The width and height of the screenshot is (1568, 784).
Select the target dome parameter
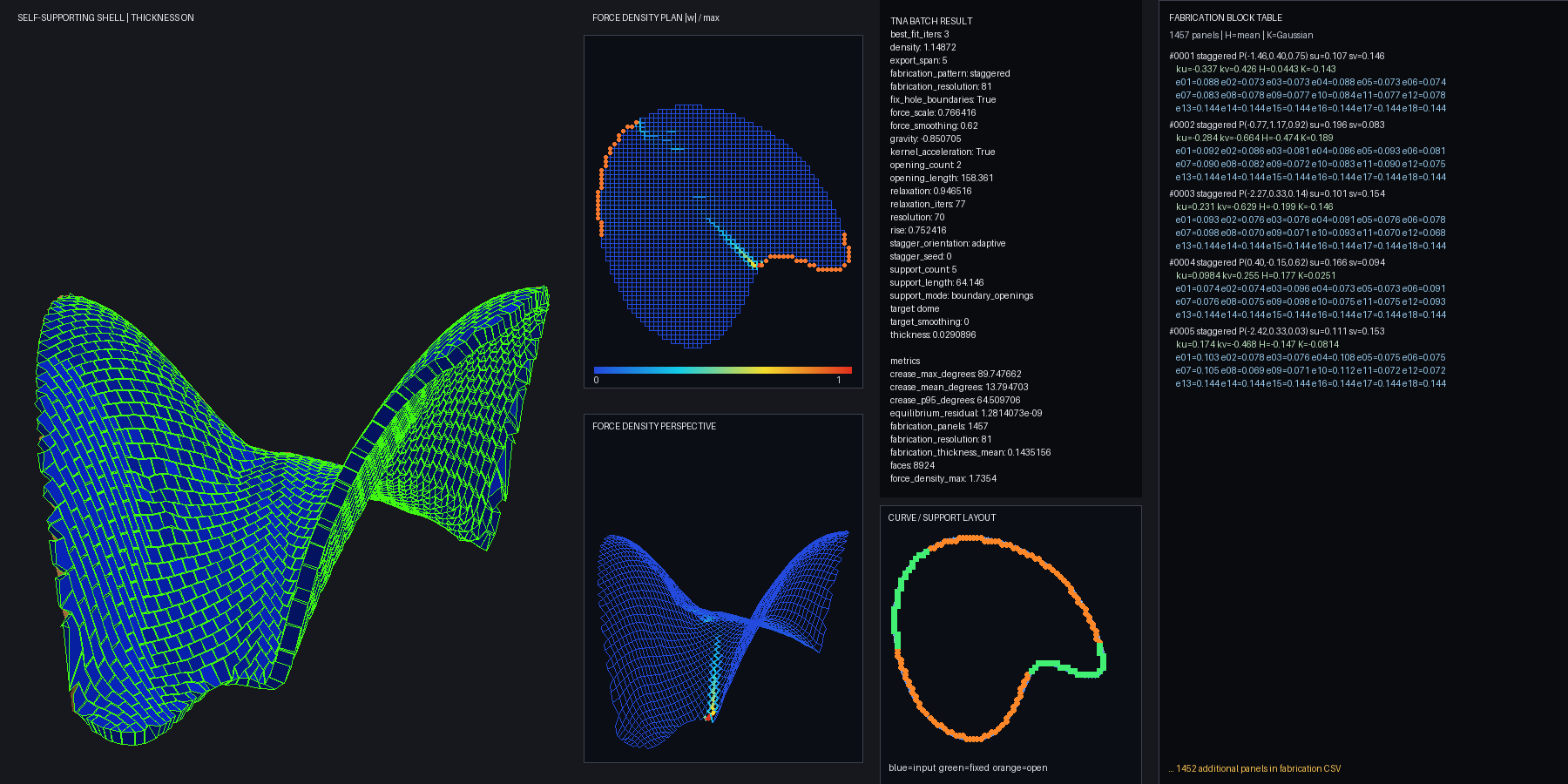click(915, 308)
